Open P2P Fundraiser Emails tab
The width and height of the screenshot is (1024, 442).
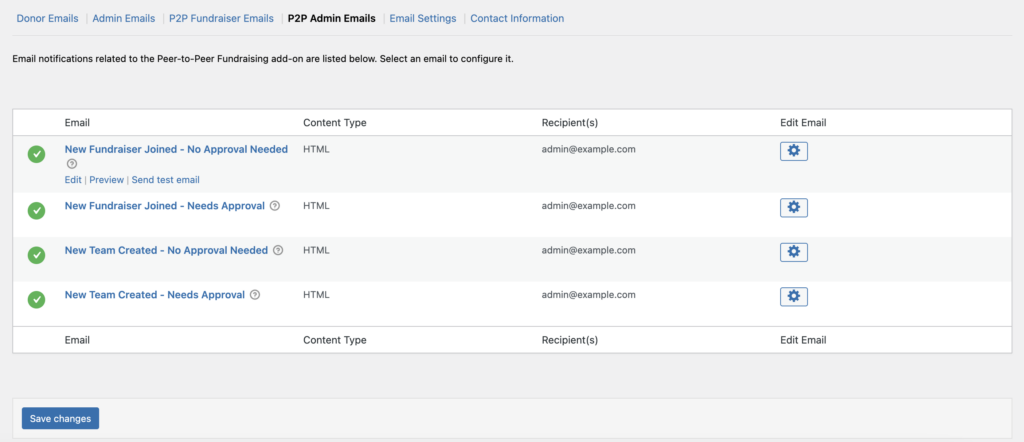coord(221,18)
